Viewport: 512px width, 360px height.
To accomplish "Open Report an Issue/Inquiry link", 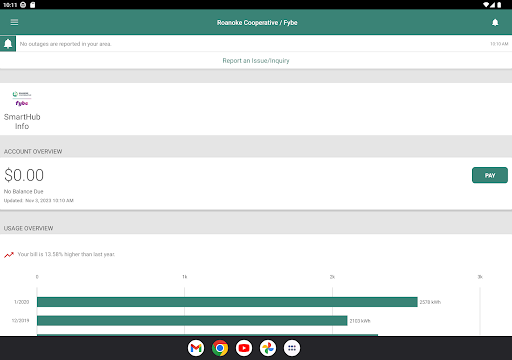I will pyautogui.click(x=256, y=61).
